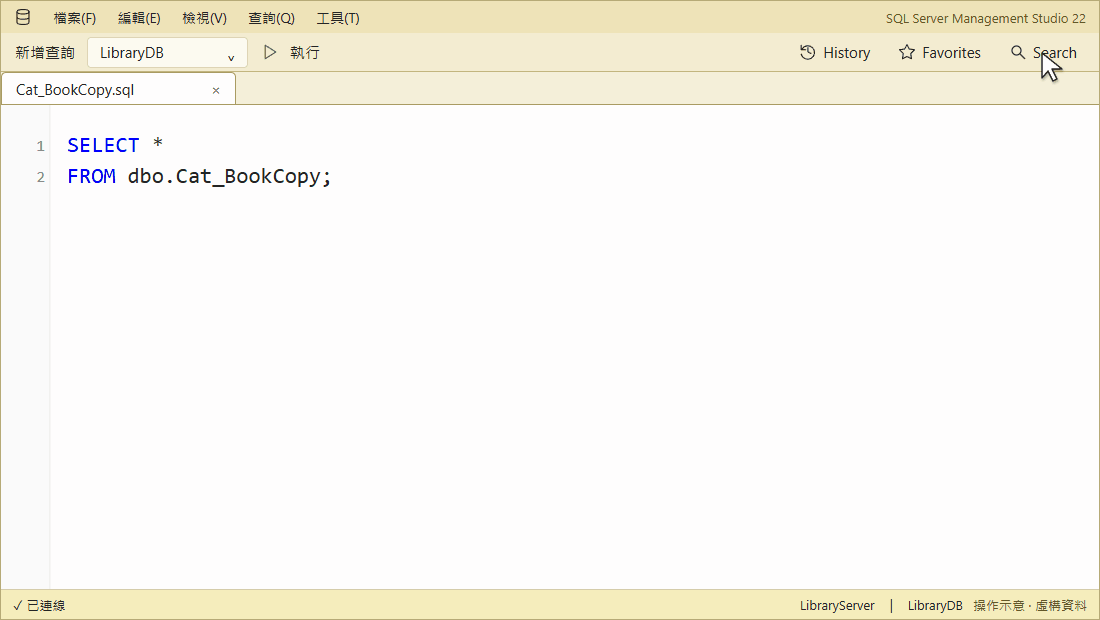
Task: Click LibraryDB in the status bar
Action: (935, 605)
